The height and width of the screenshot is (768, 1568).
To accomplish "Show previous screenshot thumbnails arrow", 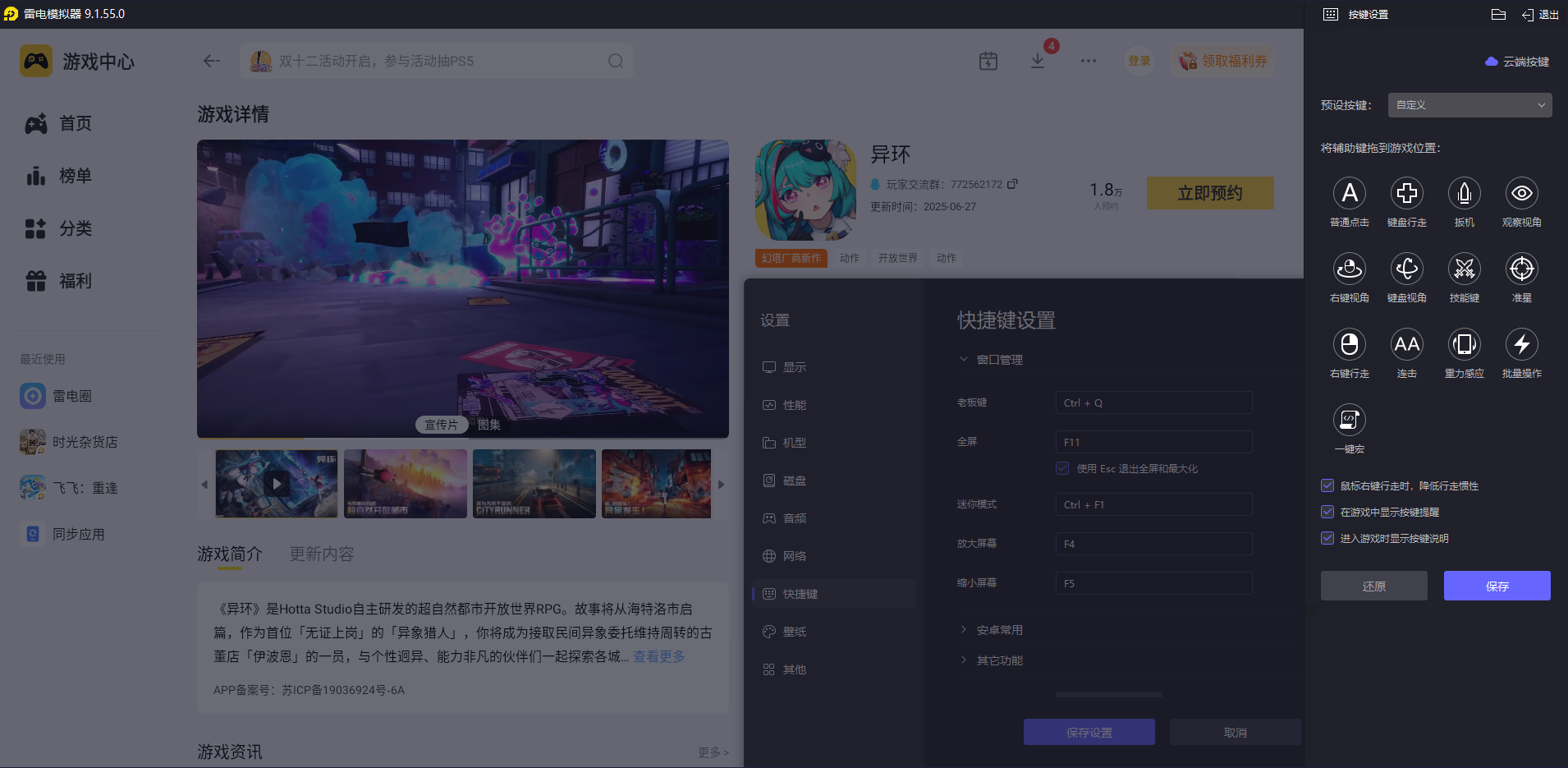I will 204,485.
